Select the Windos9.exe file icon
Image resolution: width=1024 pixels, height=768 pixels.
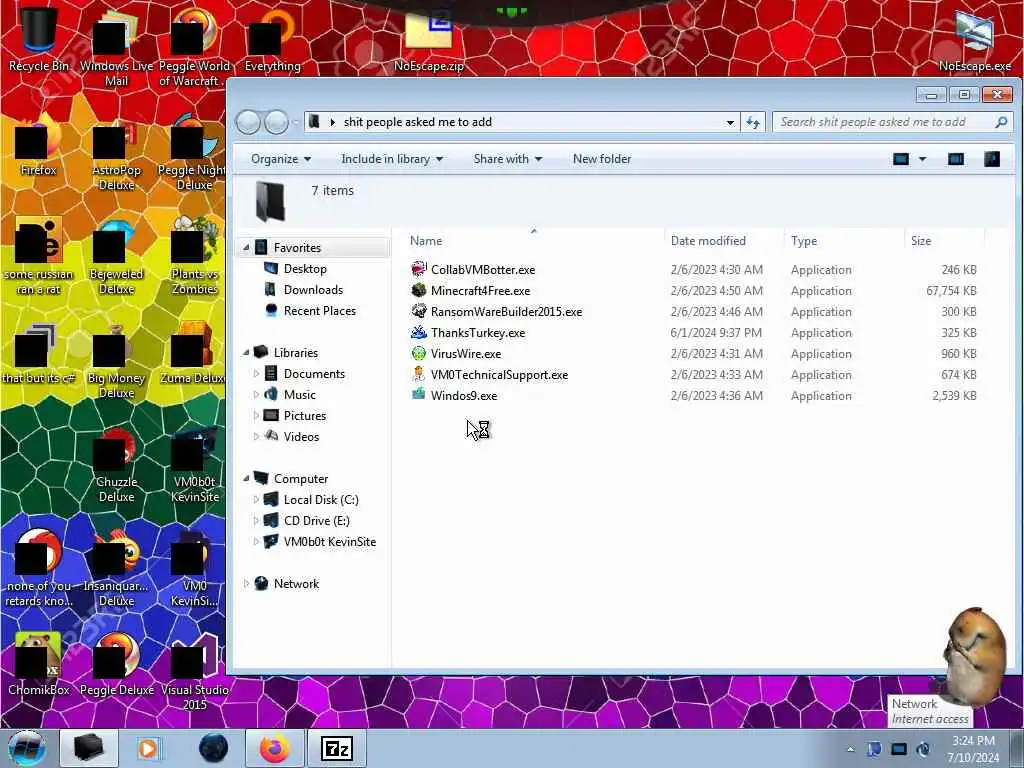pyautogui.click(x=419, y=394)
